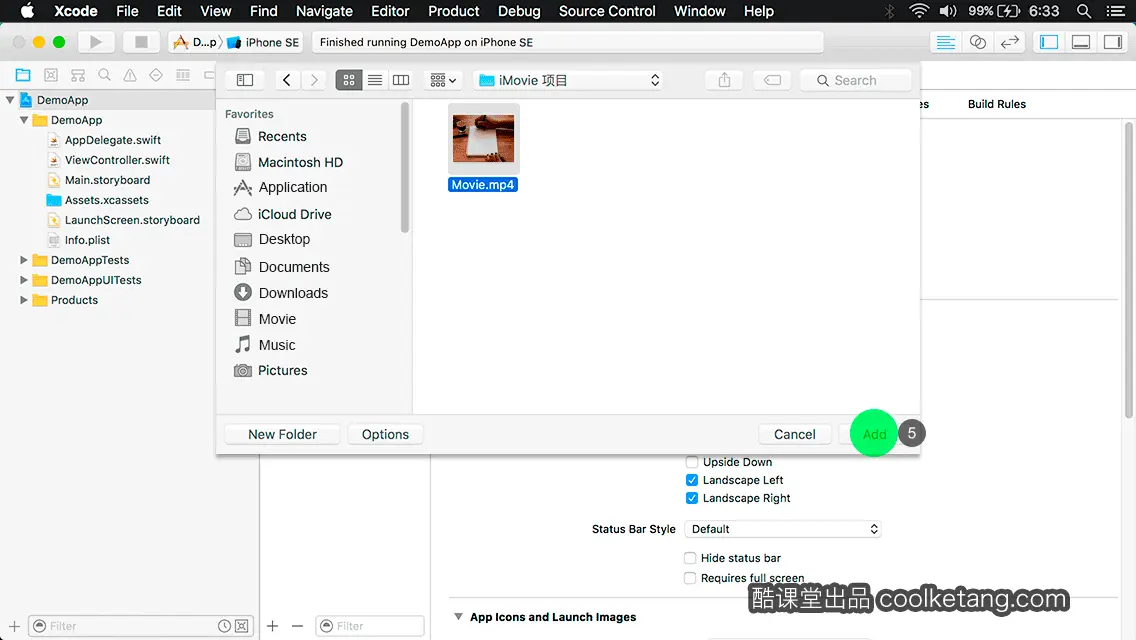
Task: Open Spotlight search in menu bar
Action: tap(1084, 11)
